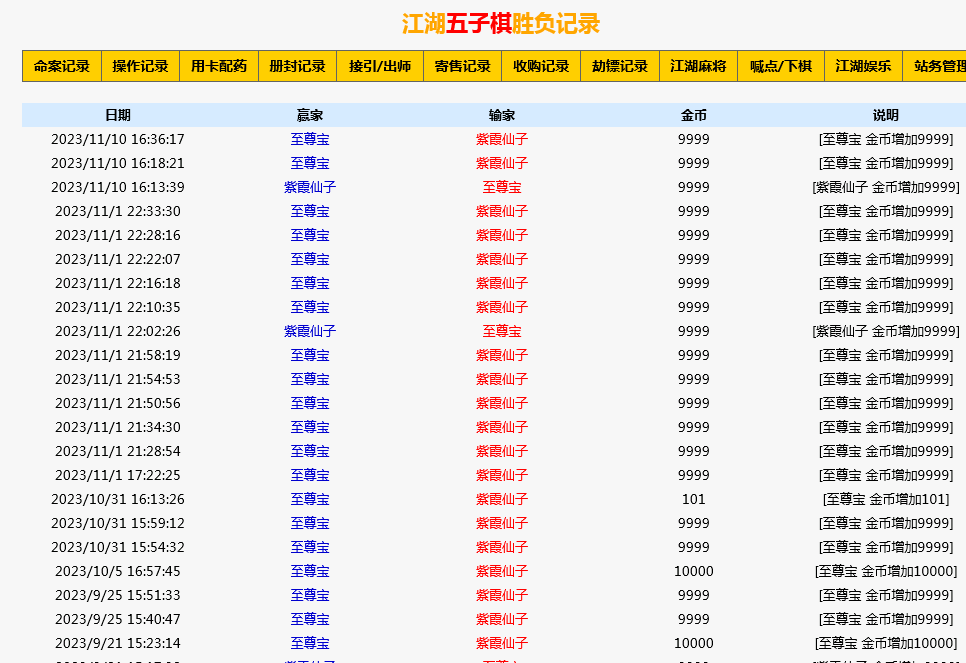Click winner 至尊宝 in 2023/9/25 15:40:47 row

(310, 619)
